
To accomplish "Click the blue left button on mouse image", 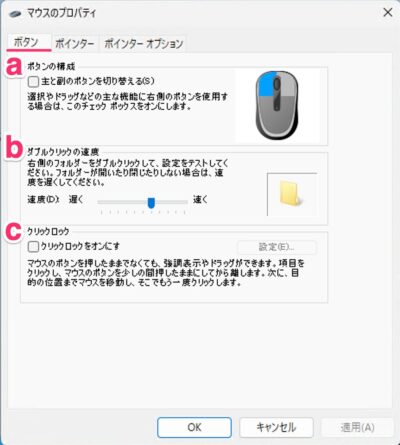I will [266, 84].
